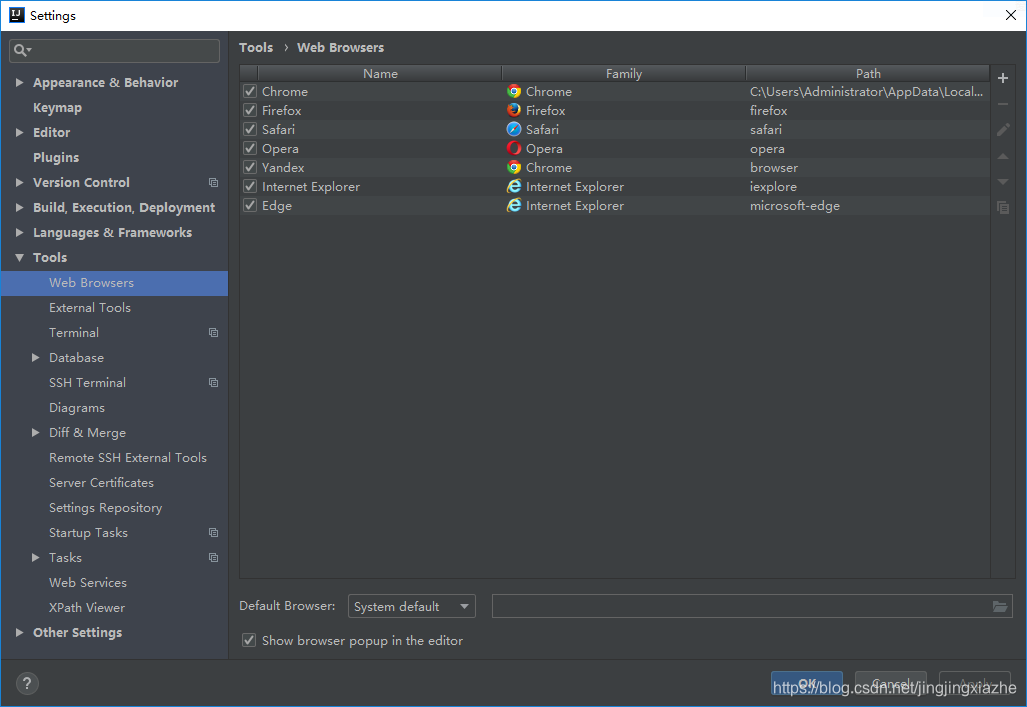Click the Chrome icon in Yandex row
The height and width of the screenshot is (707, 1027).
(x=514, y=168)
